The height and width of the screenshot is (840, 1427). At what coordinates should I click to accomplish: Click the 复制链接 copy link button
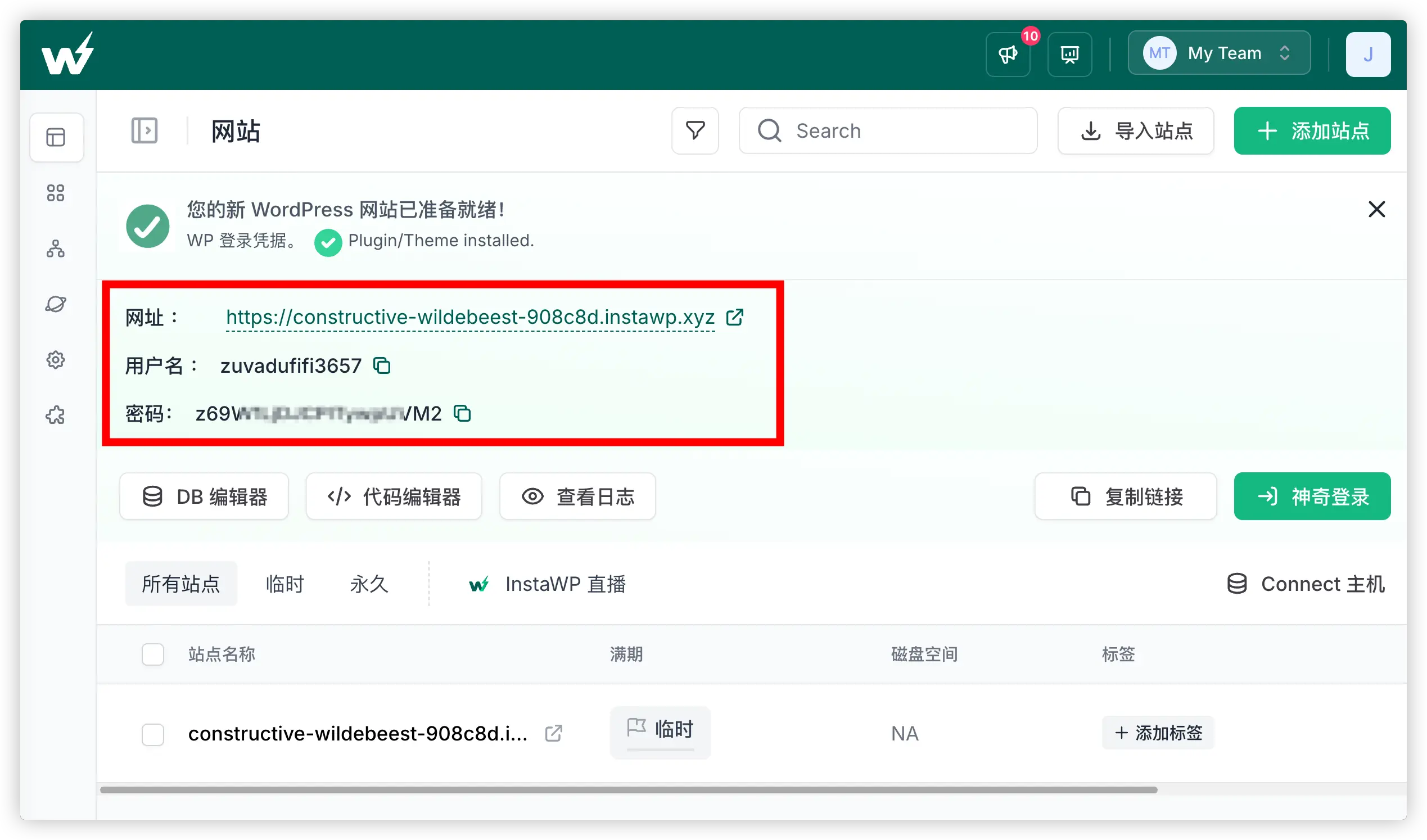click(x=1126, y=496)
